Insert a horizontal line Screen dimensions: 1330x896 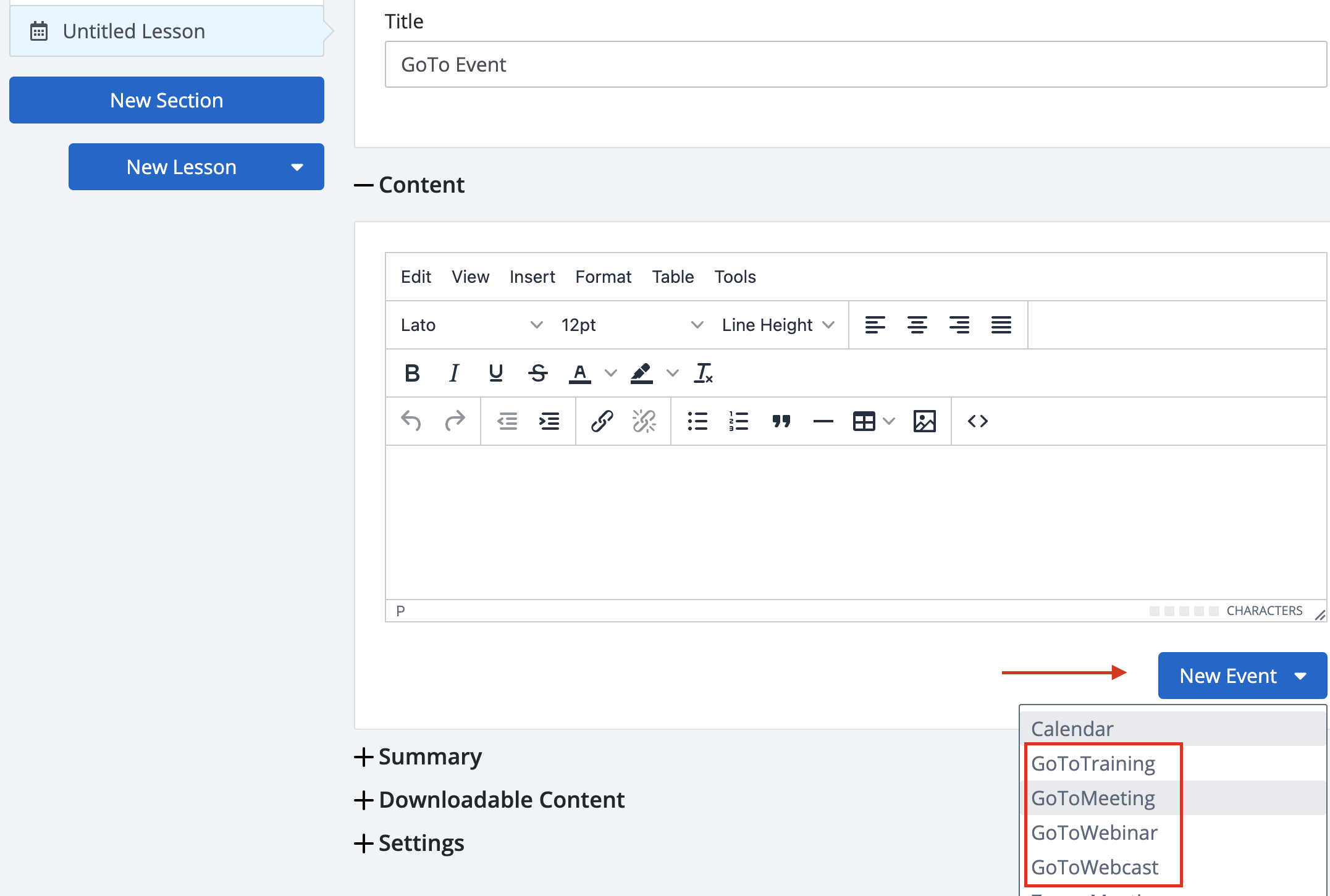click(x=823, y=421)
